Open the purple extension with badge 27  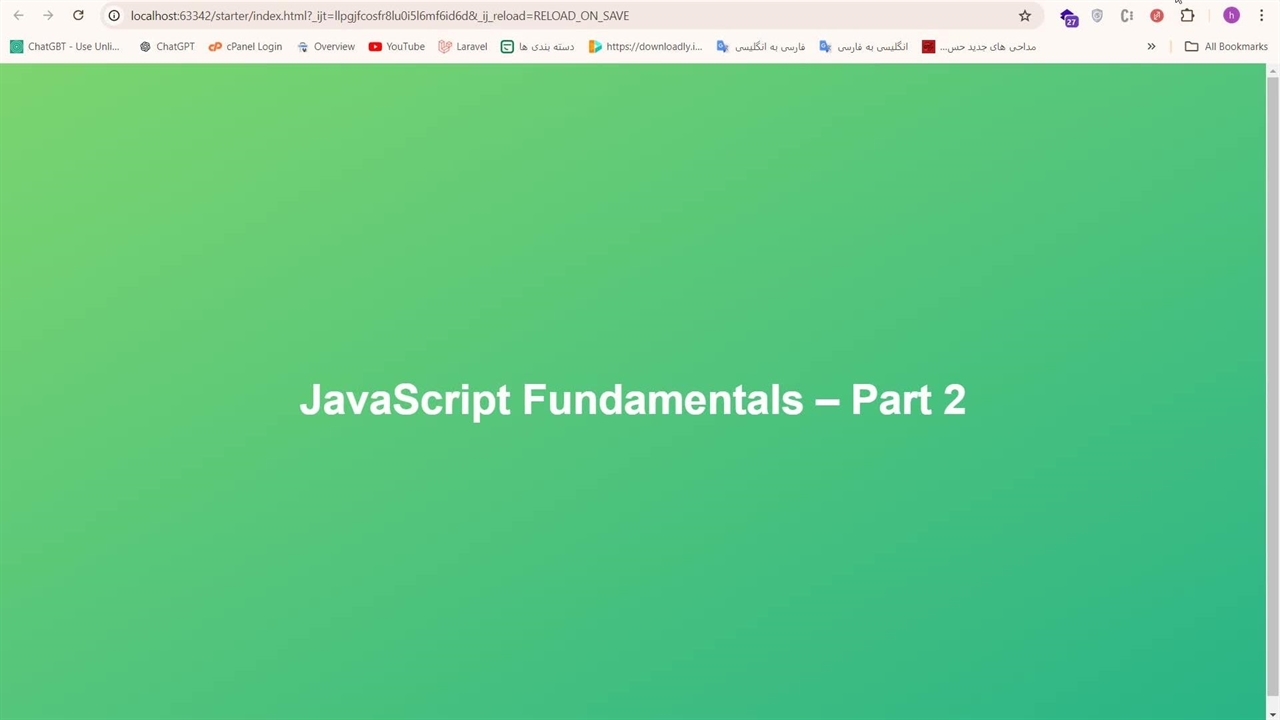point(1068,16)
